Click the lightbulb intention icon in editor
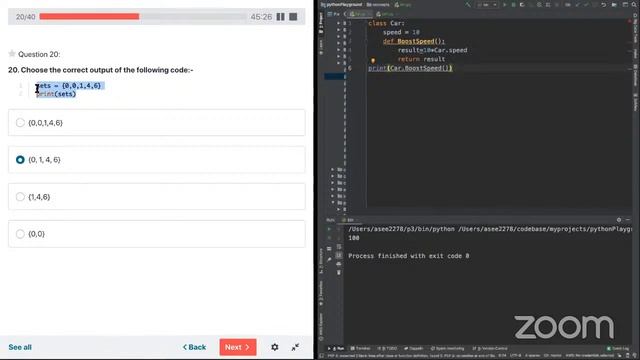 coord(373,60)
